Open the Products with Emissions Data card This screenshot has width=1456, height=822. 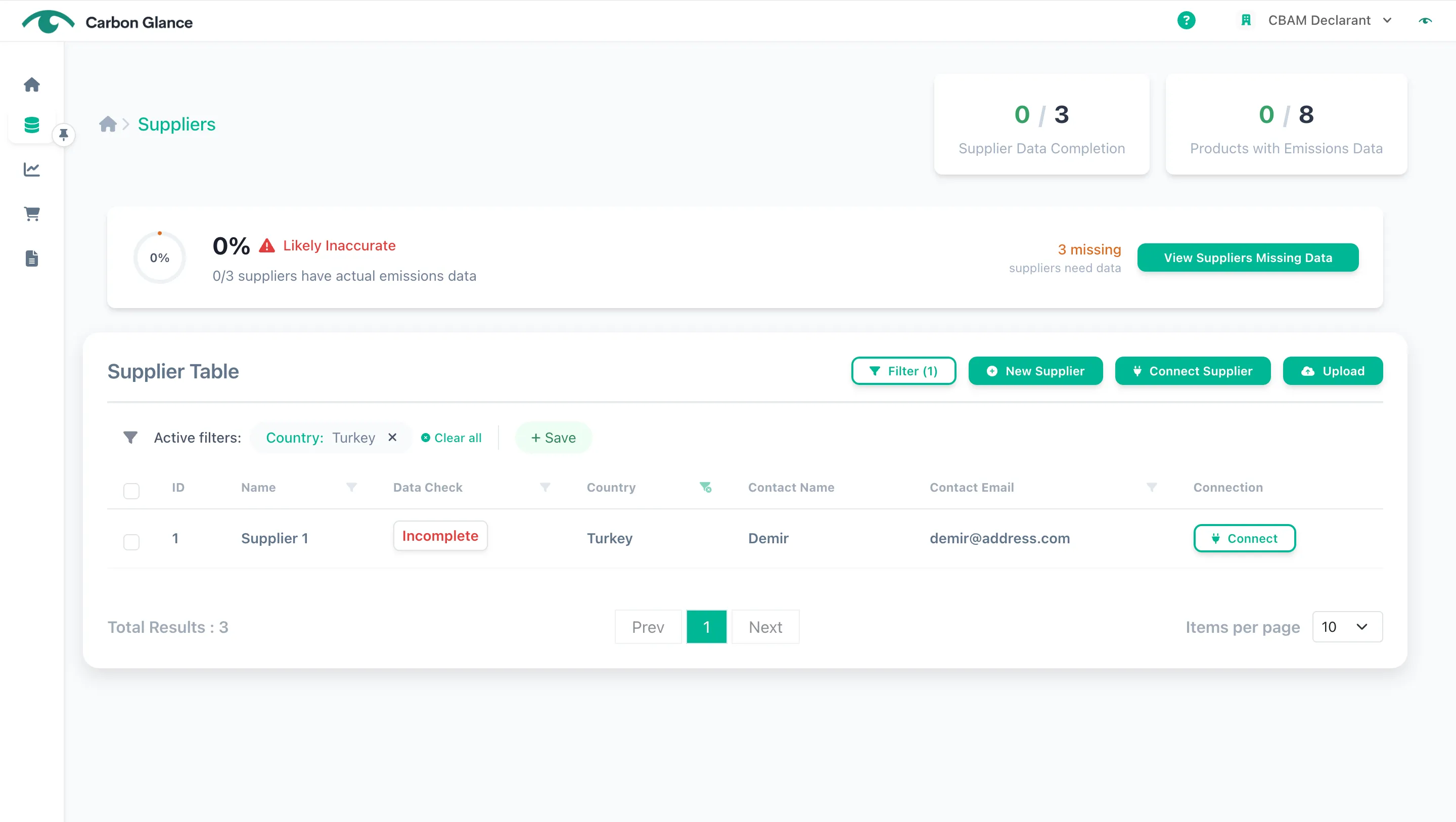[x=1286, y=125]
